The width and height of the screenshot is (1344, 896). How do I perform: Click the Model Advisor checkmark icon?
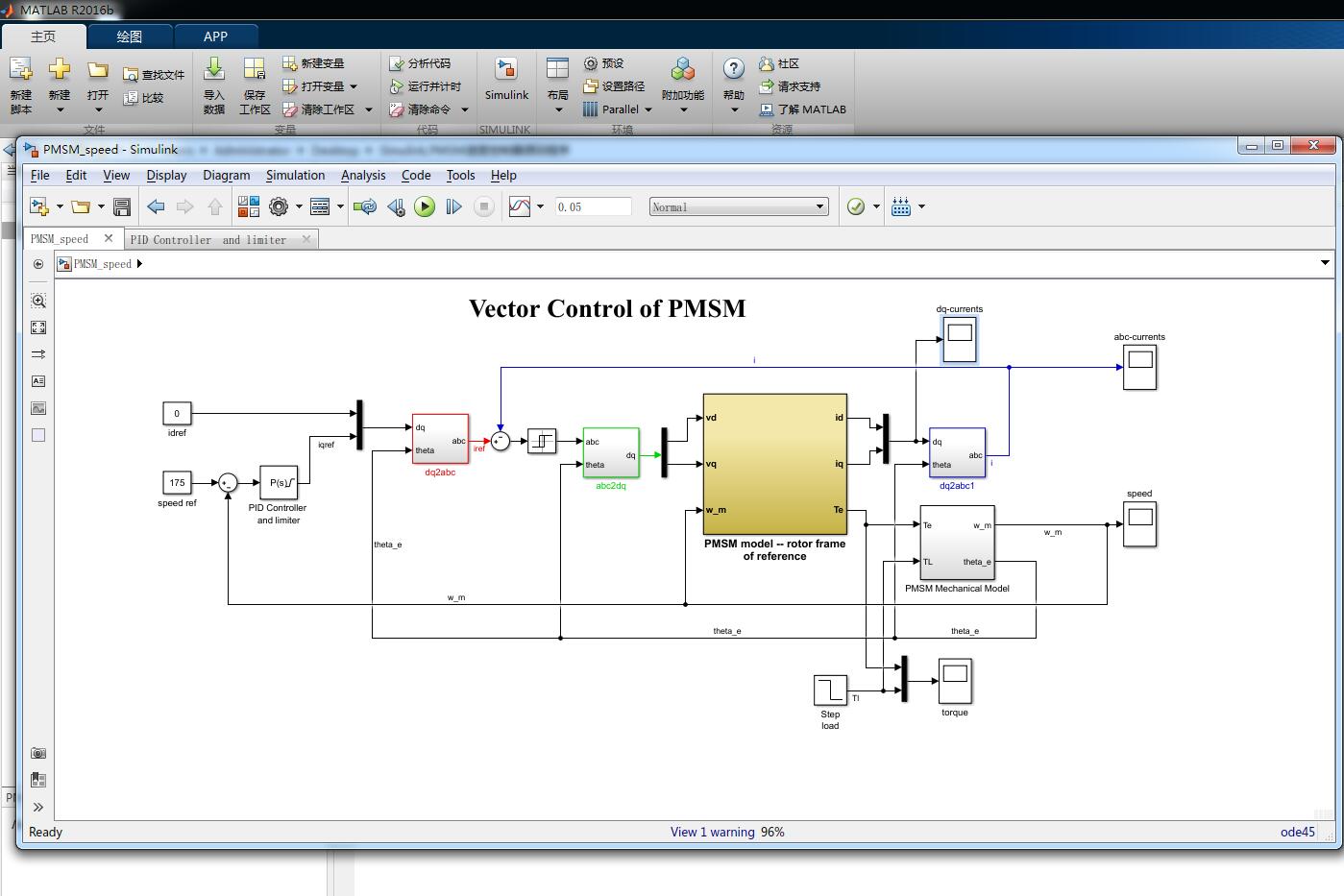click(856, 206)
